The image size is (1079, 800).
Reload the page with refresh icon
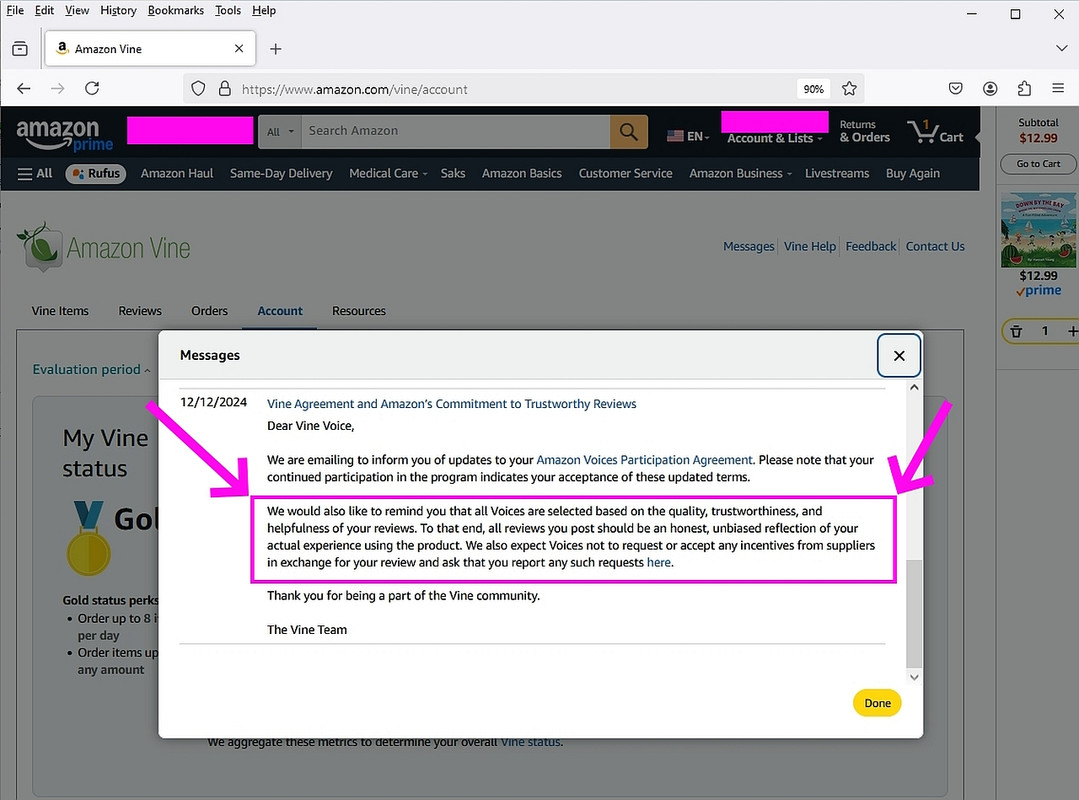click(x=92, y=88)
